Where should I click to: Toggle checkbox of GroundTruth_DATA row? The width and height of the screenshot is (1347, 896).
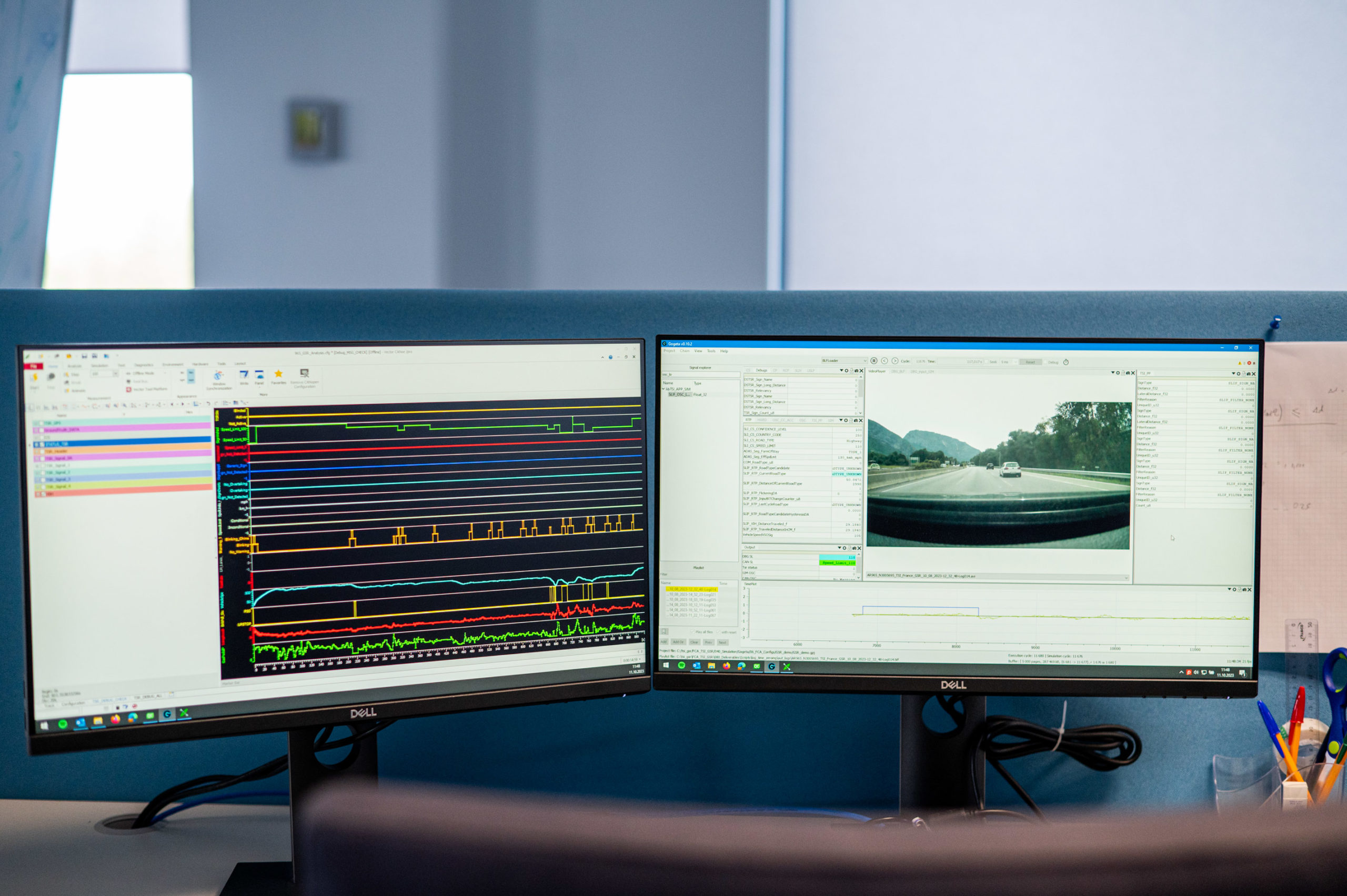(x=42, y=431)
